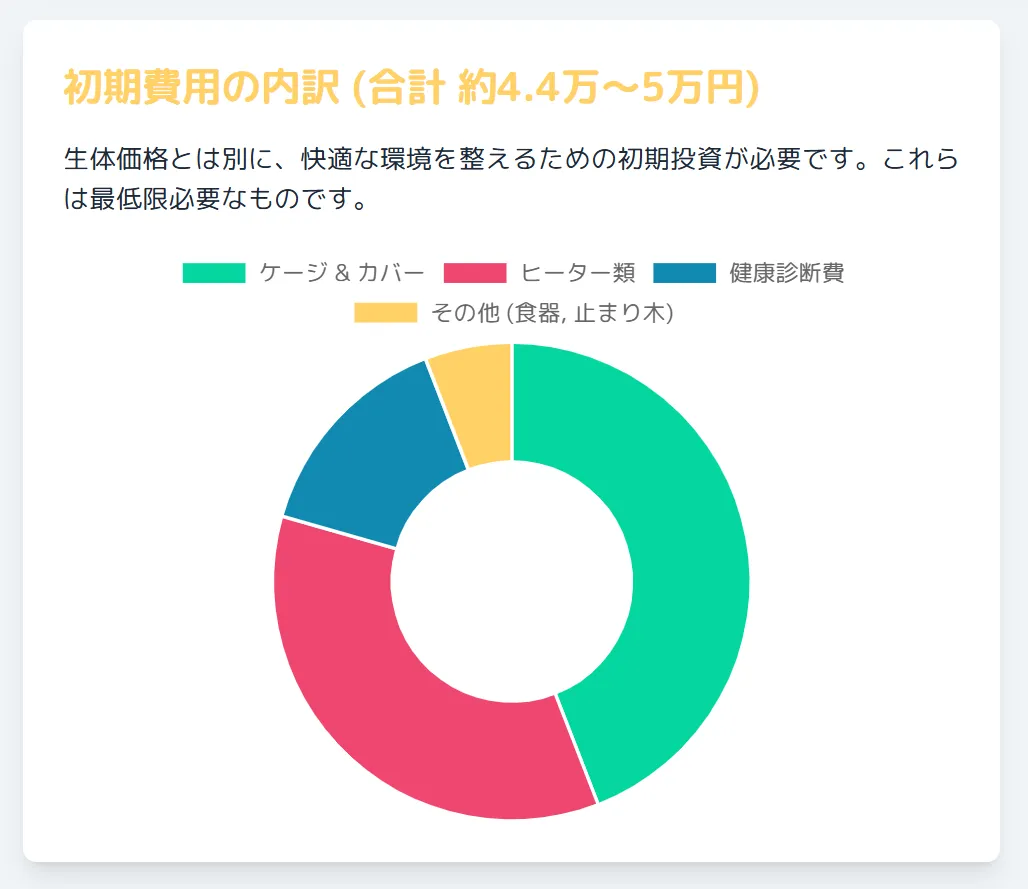Toggle the pink ヒーター類 legend swatch

tap(475, 273)
